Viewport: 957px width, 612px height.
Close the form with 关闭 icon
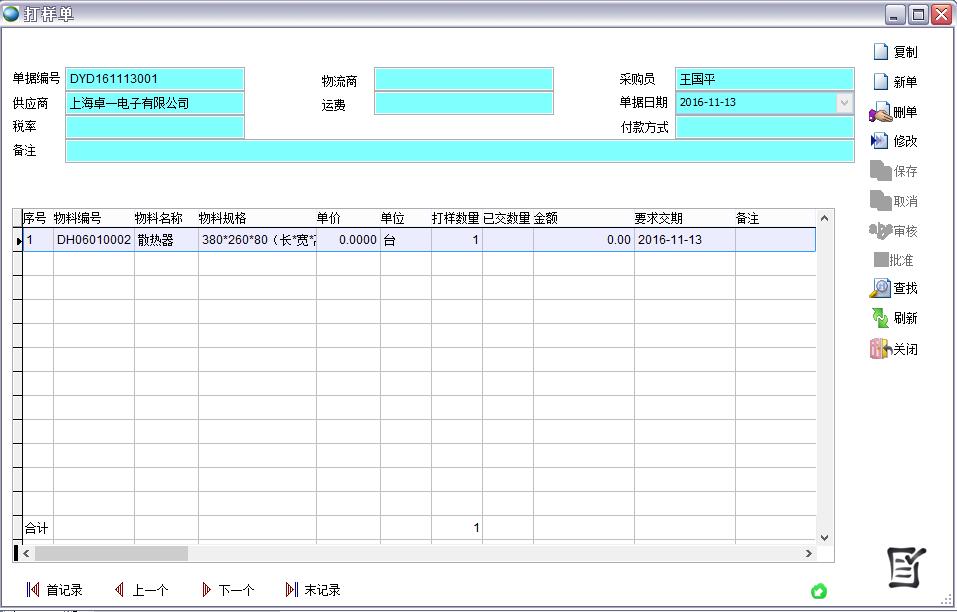[881, 349]
